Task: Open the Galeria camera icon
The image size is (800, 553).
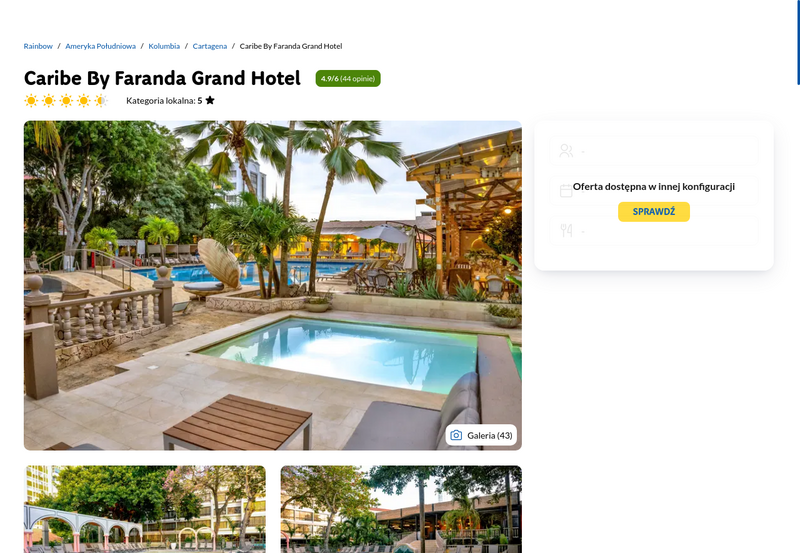Action: (456, 435)
